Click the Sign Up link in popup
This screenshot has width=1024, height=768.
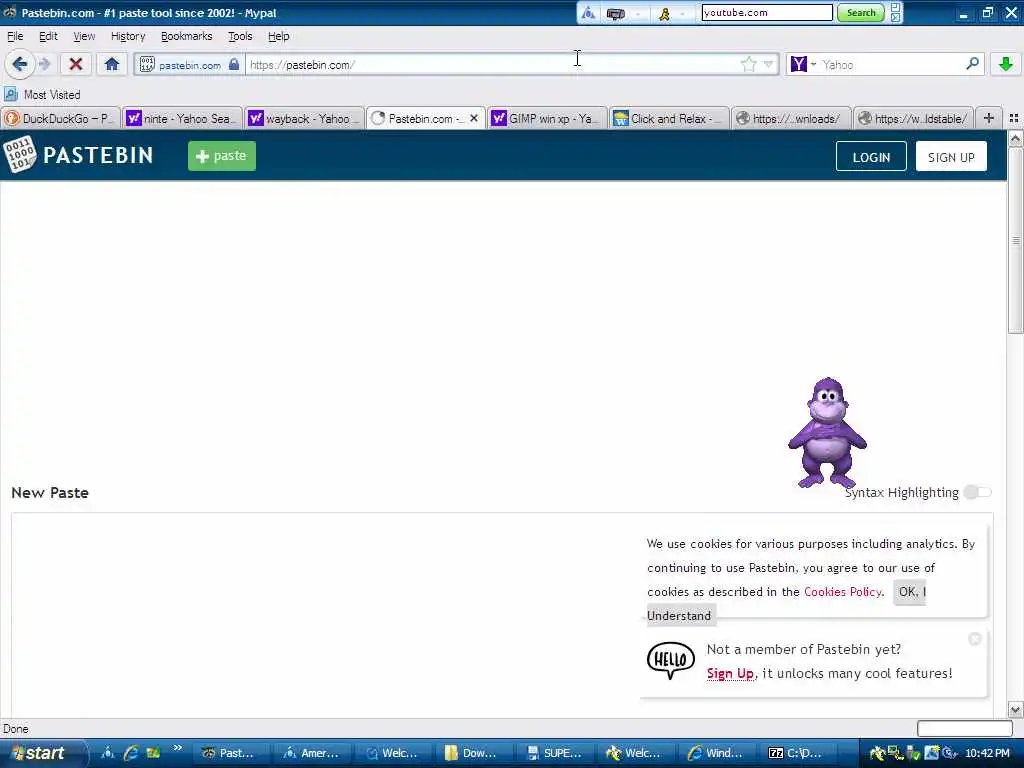(730, 673)
